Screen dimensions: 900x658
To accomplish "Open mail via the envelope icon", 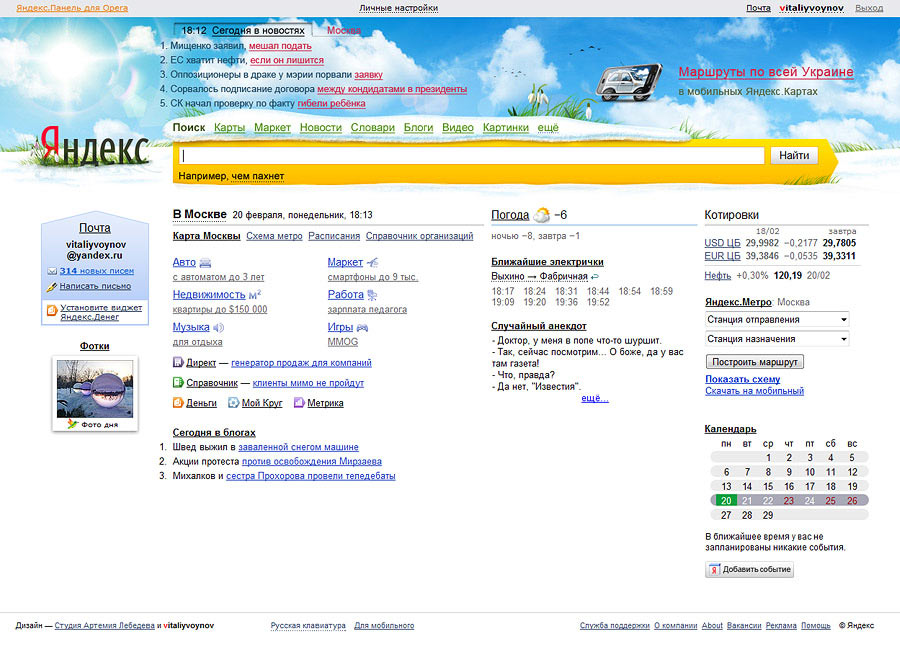I will [52, 270].
